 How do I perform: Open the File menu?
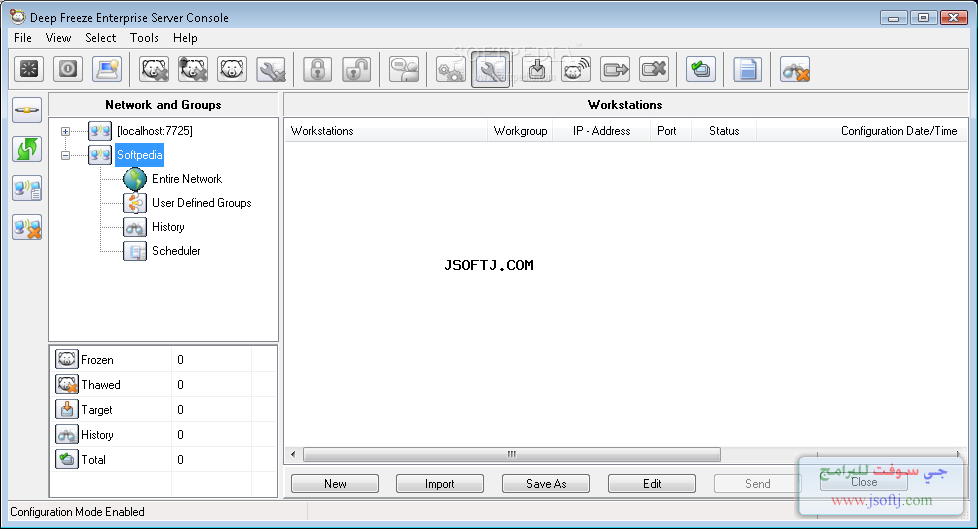[22, 37]
